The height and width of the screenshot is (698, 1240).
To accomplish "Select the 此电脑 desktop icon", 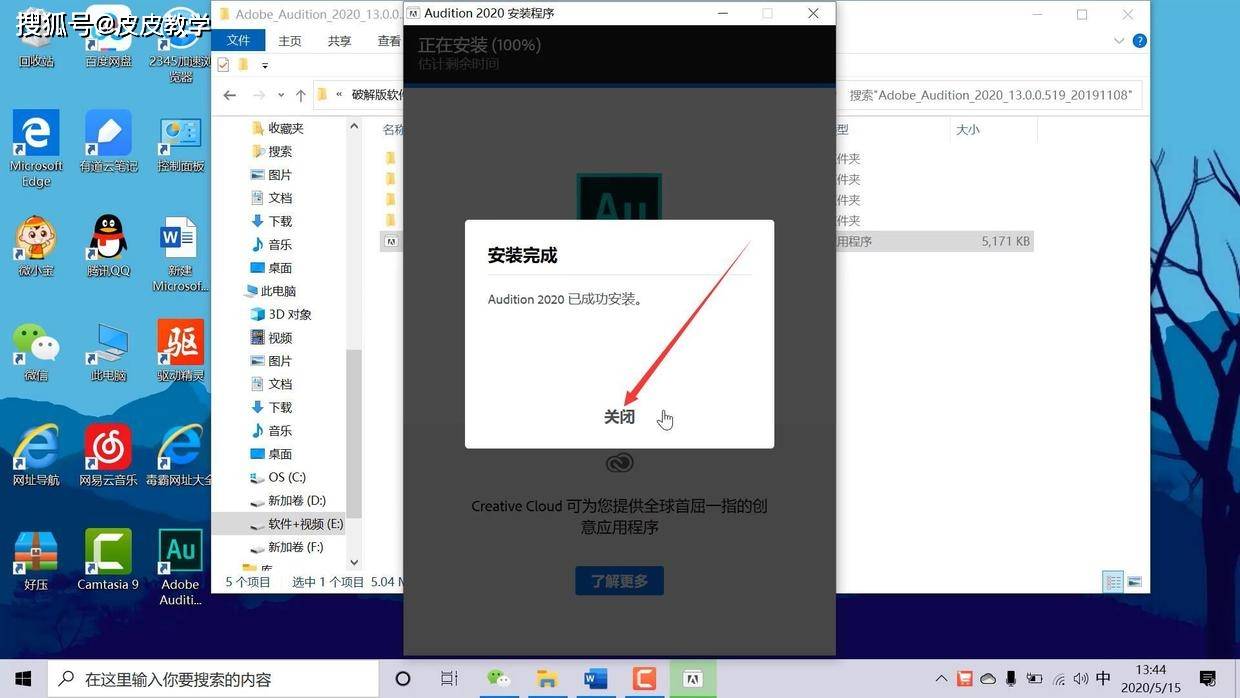I will [108, 351].
